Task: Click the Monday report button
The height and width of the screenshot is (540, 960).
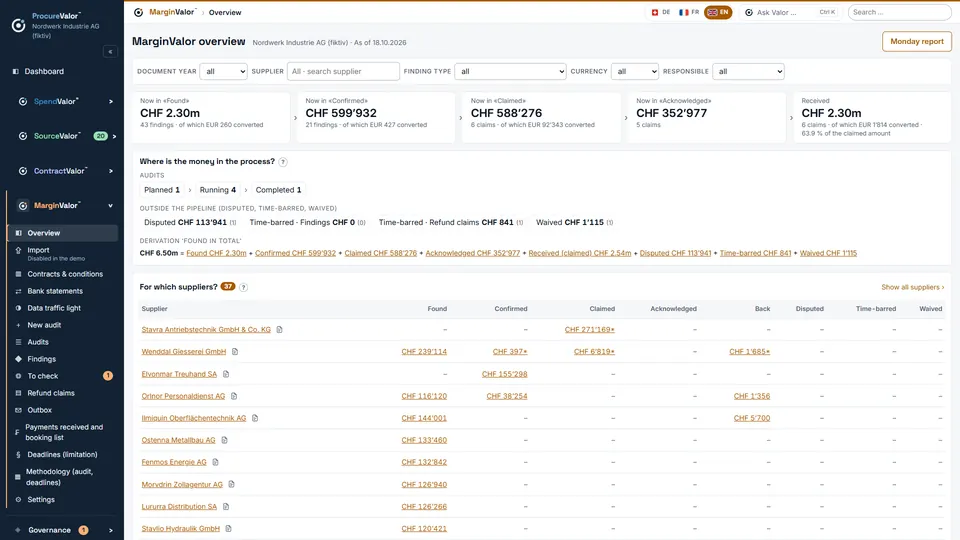Action: tap(917, 42)
